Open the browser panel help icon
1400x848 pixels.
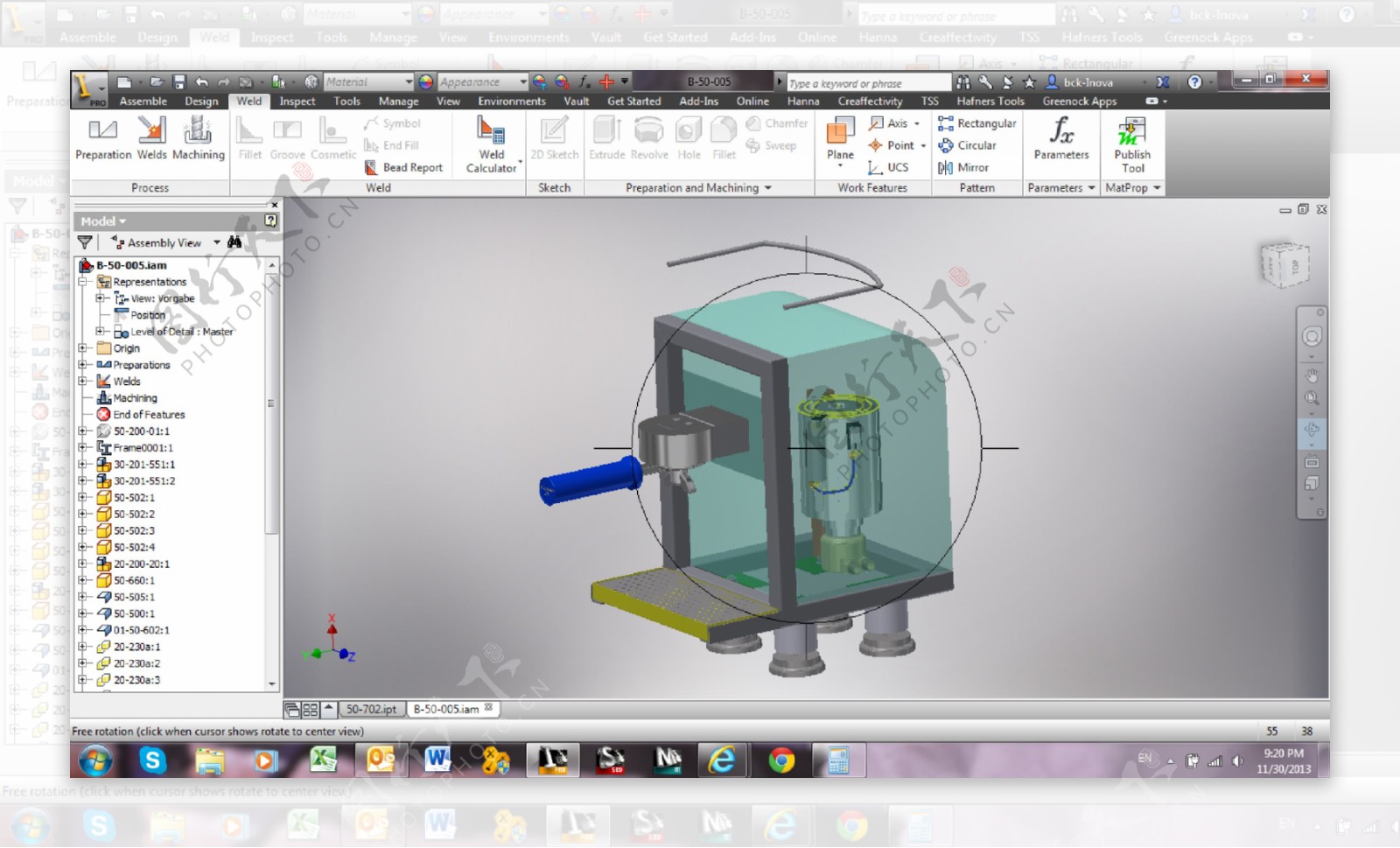pyautogui.click(x=270, y=221)
